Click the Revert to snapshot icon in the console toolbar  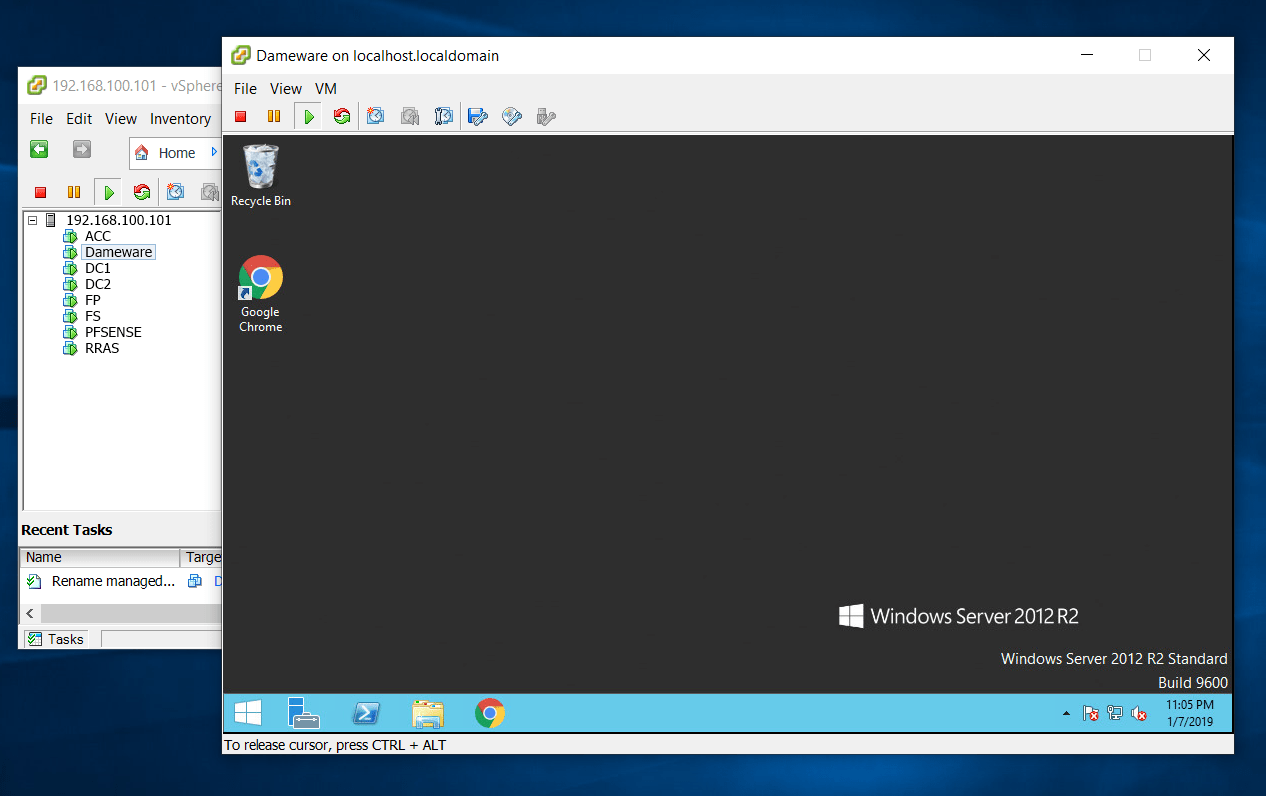410,117
